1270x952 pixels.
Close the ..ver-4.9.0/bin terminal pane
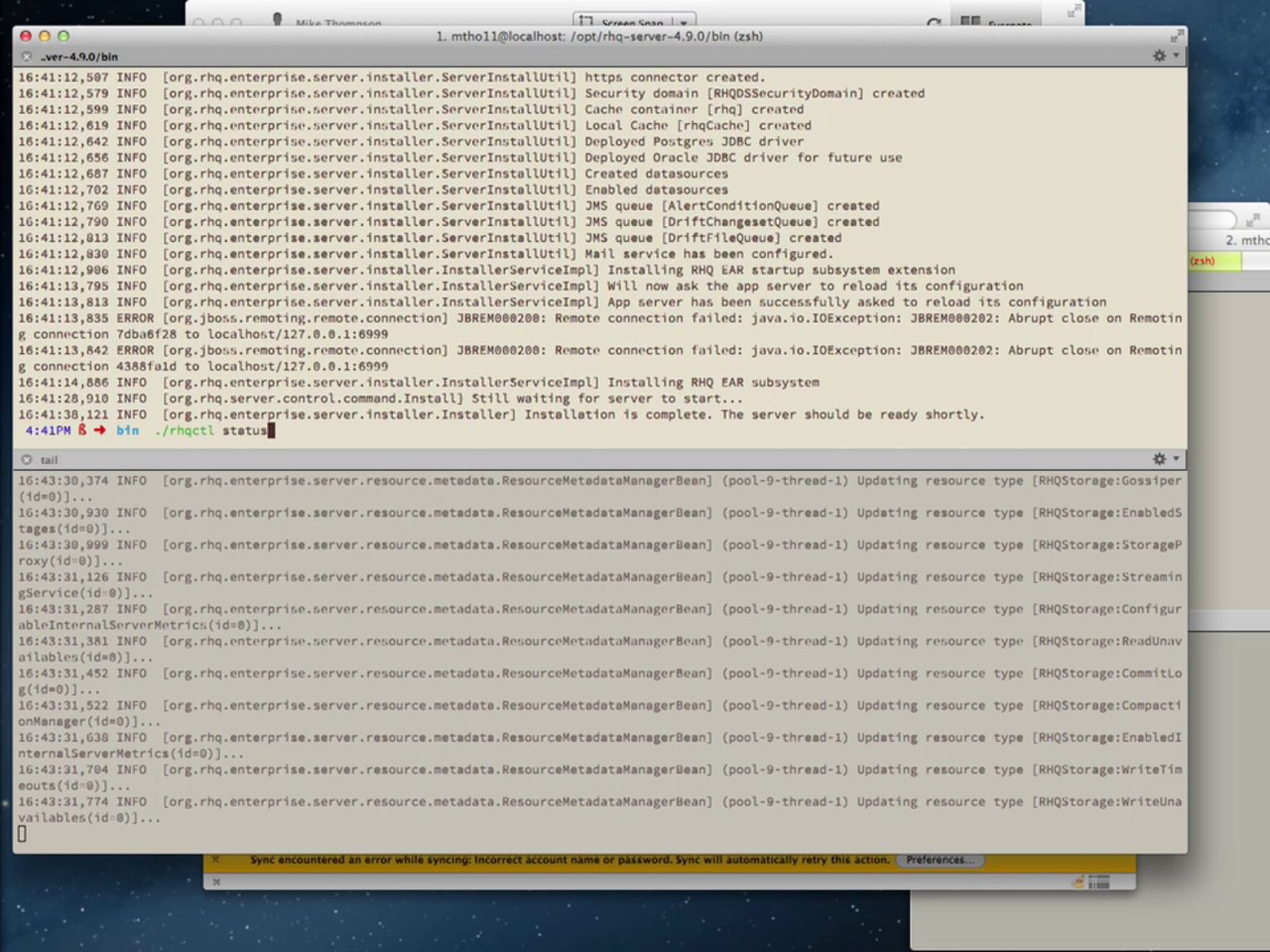[26, 56]
